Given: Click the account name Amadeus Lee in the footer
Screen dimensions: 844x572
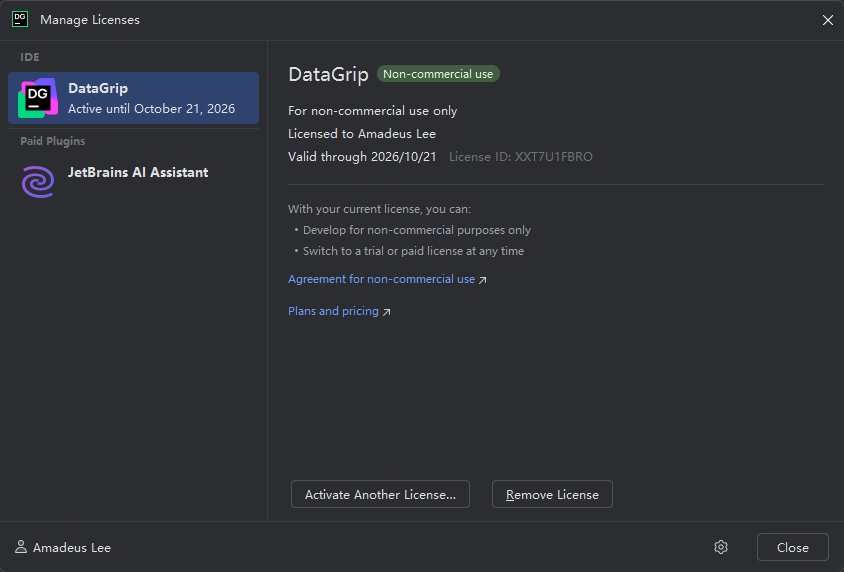Looking at the screenshot, I should click(72, 547).
